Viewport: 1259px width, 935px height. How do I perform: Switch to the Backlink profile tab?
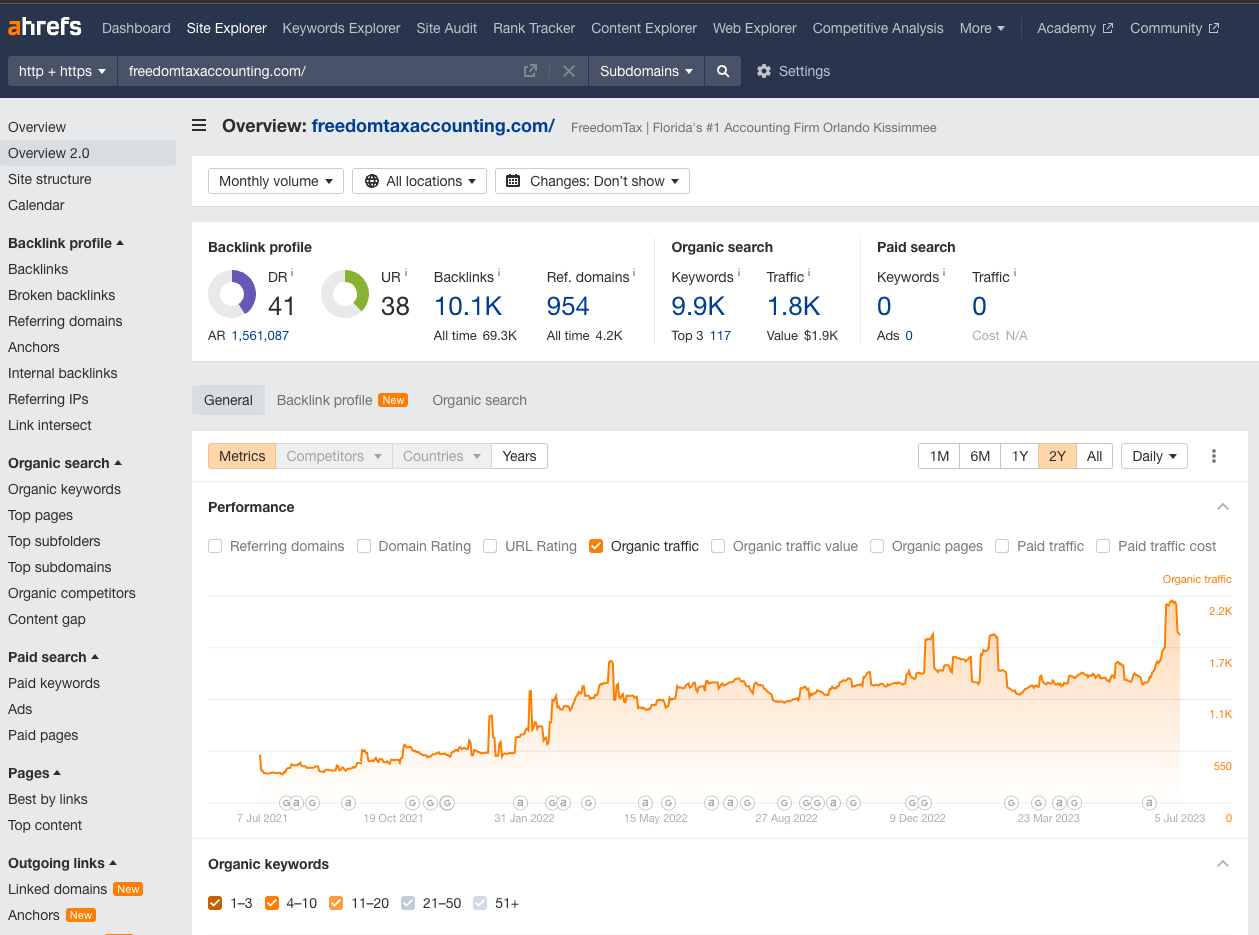coord(341,400)
